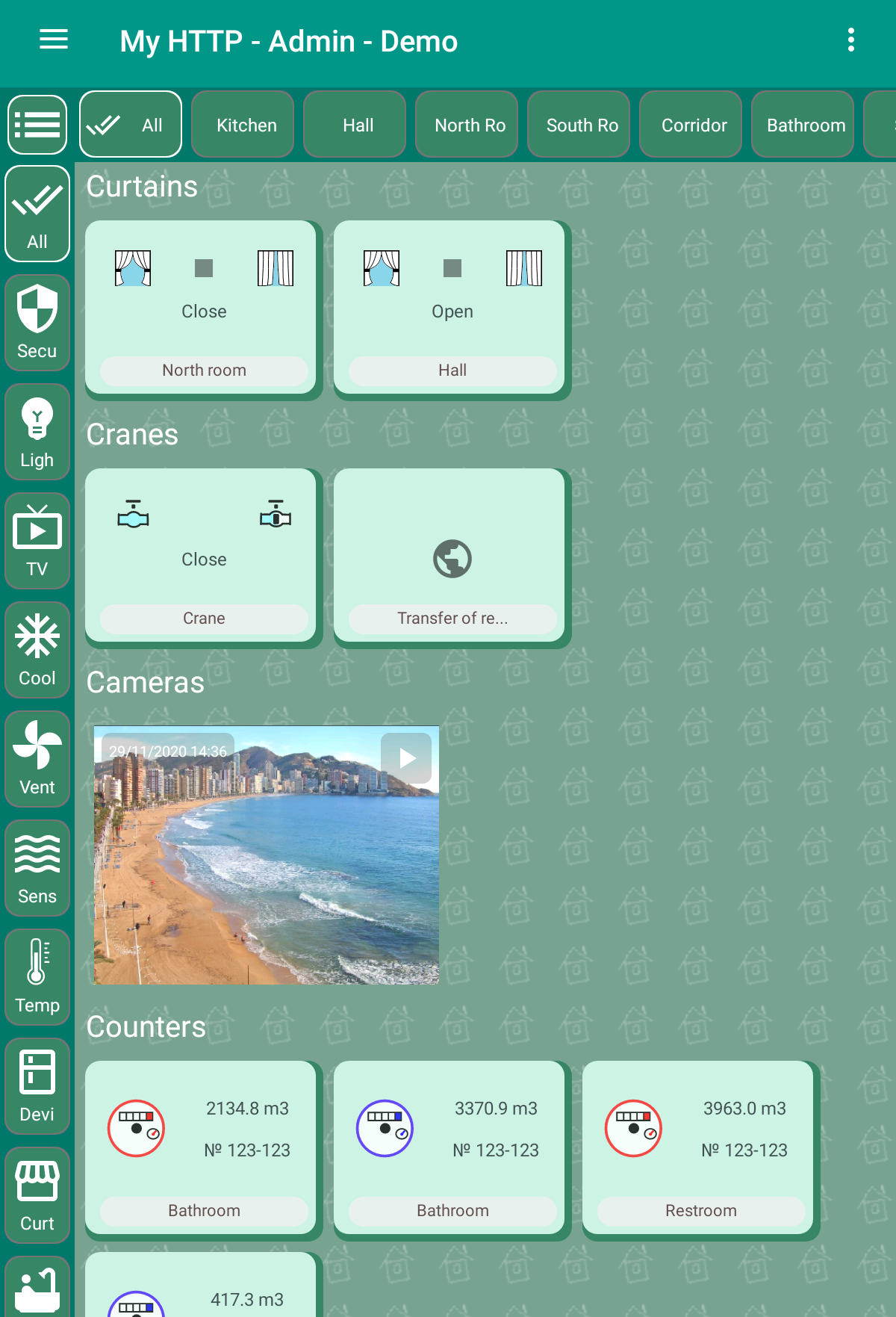This screenshot has width=896, height=1317.
Task: Click the globe icon for Transfer of readings
Action: click(x=452, y=558)
